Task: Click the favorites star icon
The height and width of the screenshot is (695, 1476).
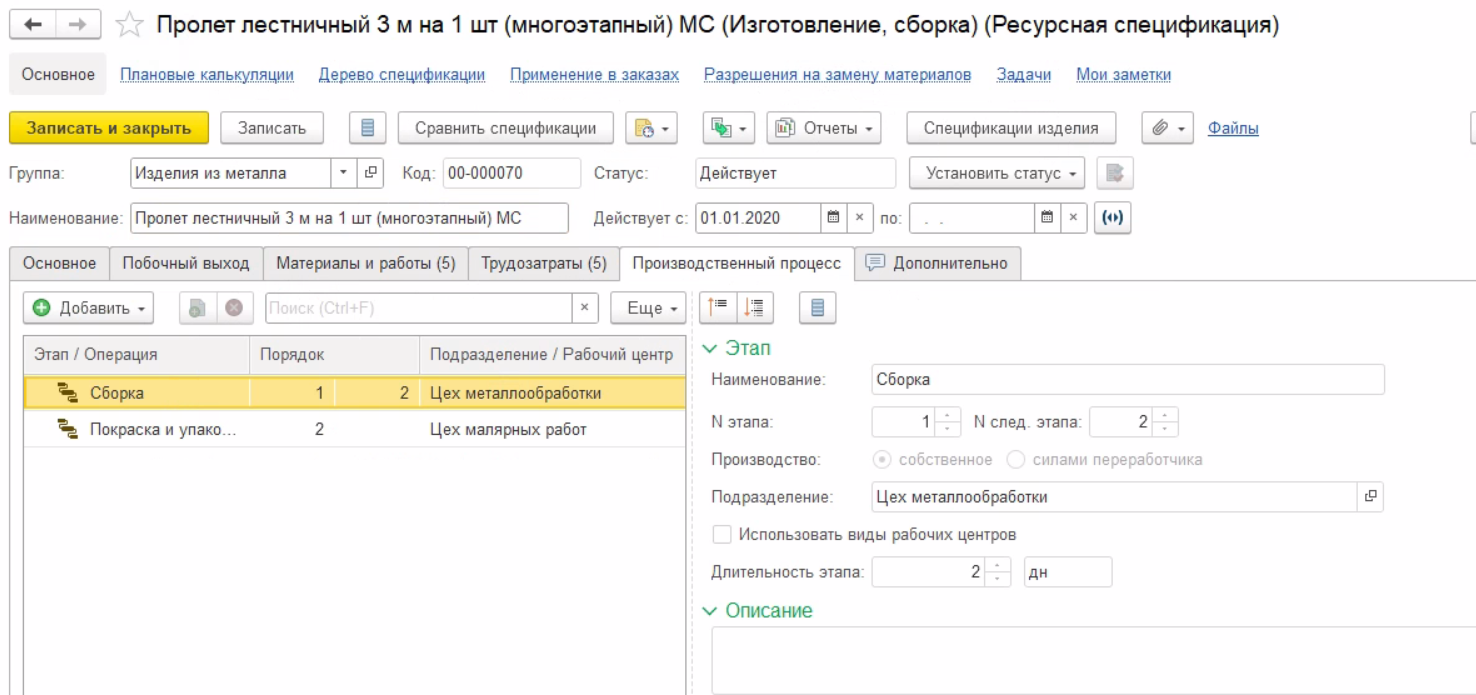Action: coord(129,26)
